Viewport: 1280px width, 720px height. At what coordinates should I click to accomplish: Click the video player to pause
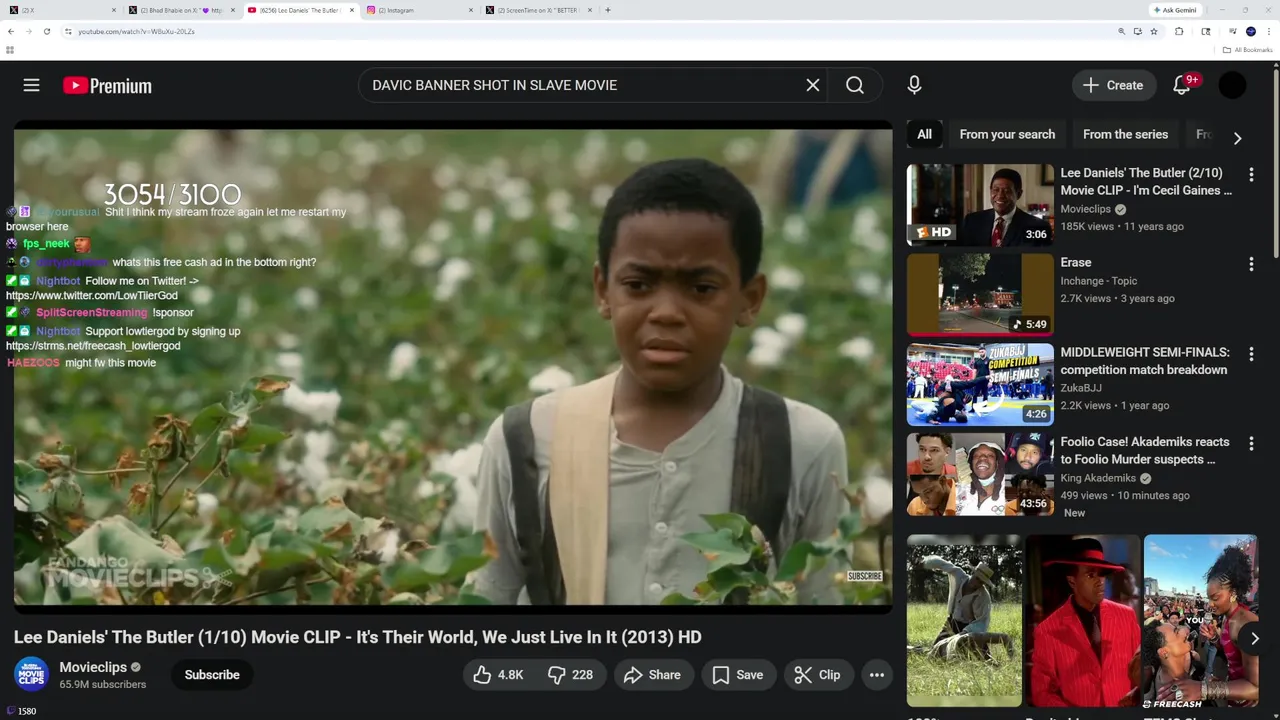pyautogui.click(x=453, y=367)
